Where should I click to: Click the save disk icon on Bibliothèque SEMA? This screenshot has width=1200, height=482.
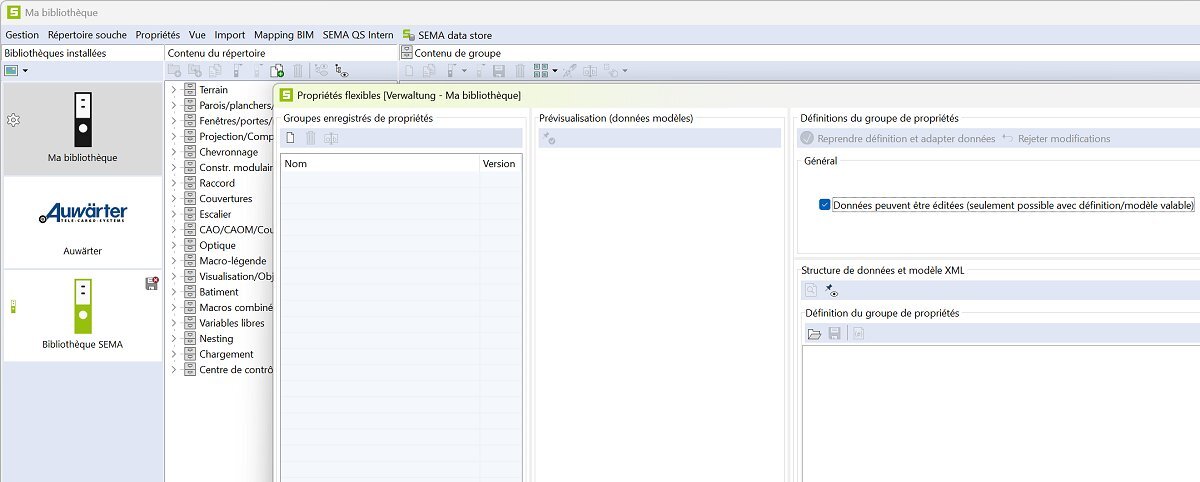(x=151, y=284)
